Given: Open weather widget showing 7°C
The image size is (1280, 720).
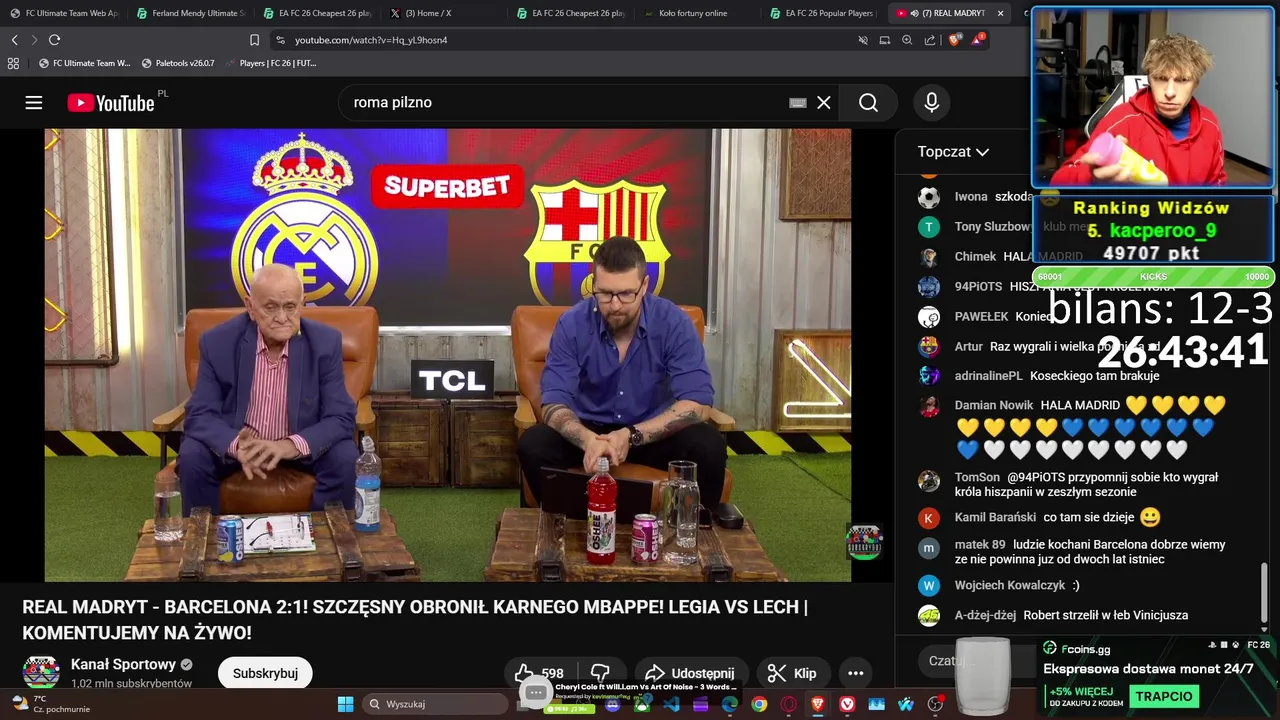Looking at the screenshot, I should [50, 704].
